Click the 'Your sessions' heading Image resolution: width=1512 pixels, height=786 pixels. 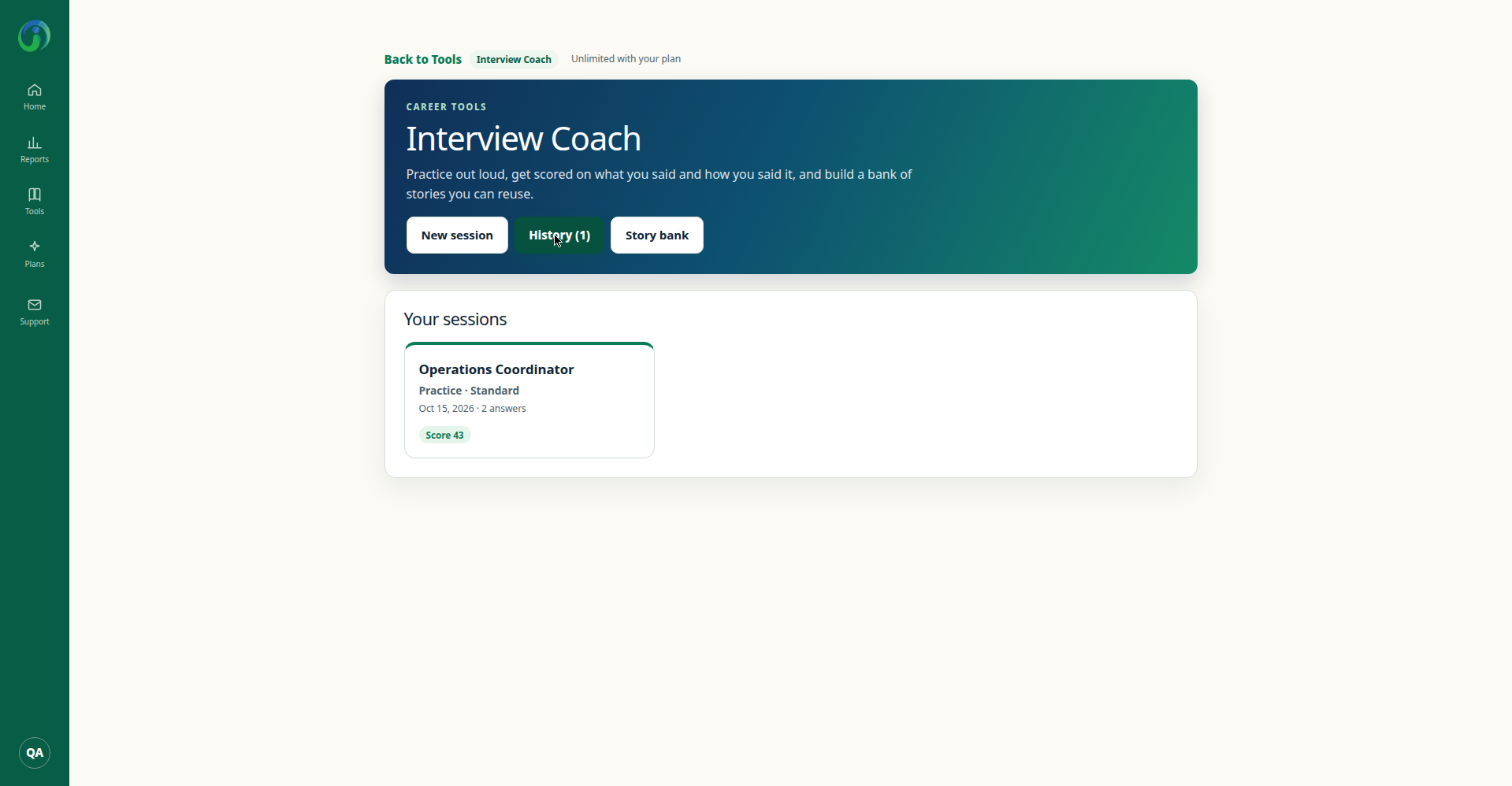455,320
